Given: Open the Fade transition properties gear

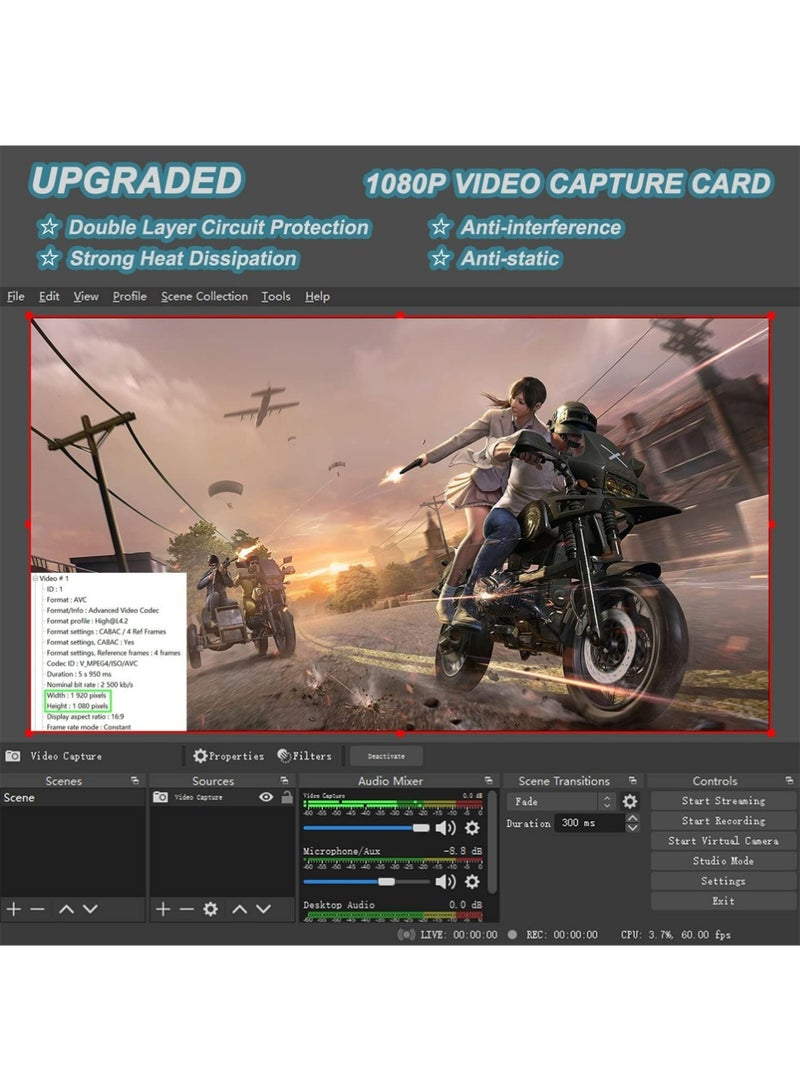Looking at the screenshot, I should 629,801.
